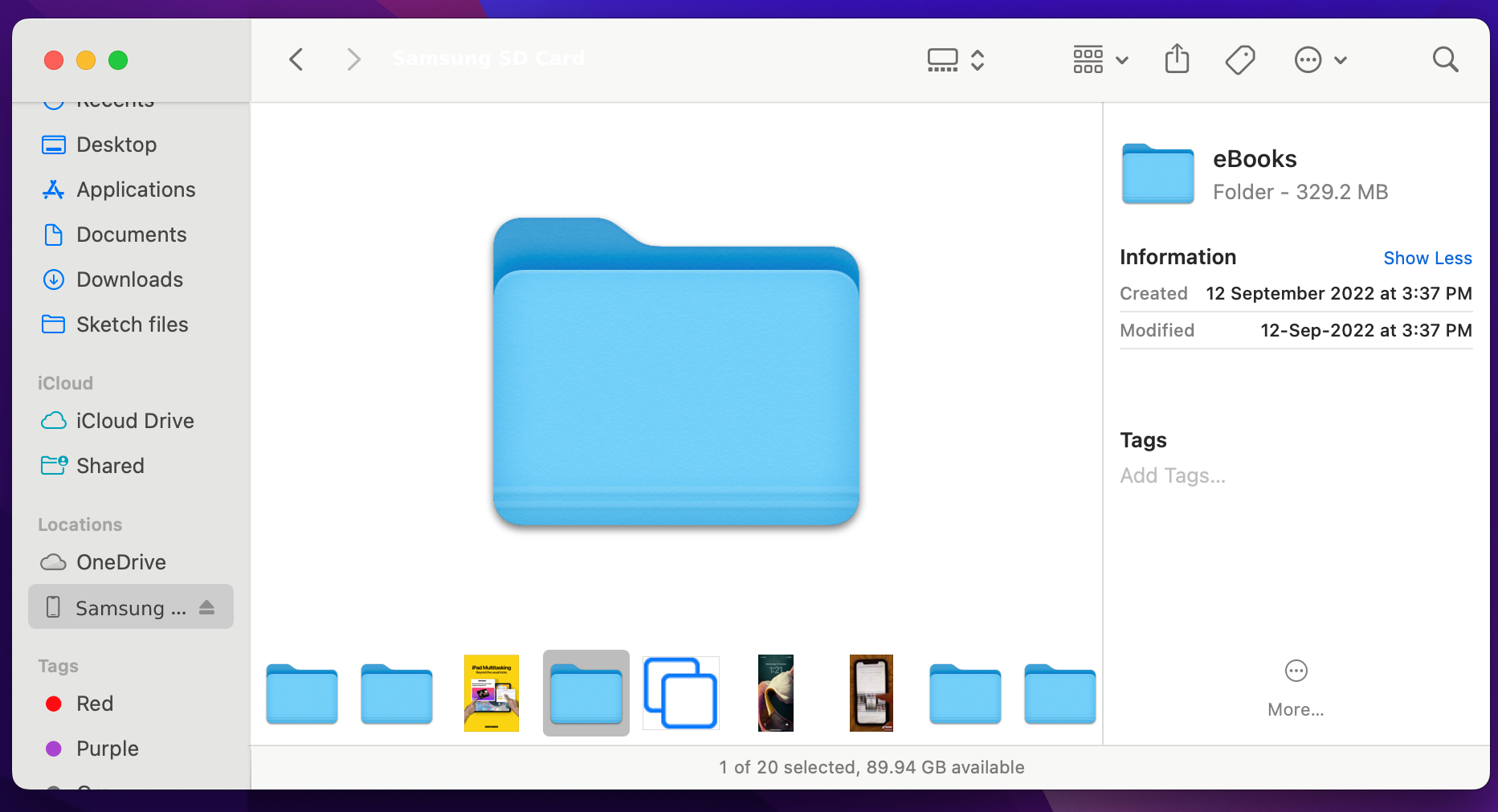The width and height of the screenshot is (1498, 812).
Task: Click the Sketch files folder icon
Action: (x=54, y=324)
